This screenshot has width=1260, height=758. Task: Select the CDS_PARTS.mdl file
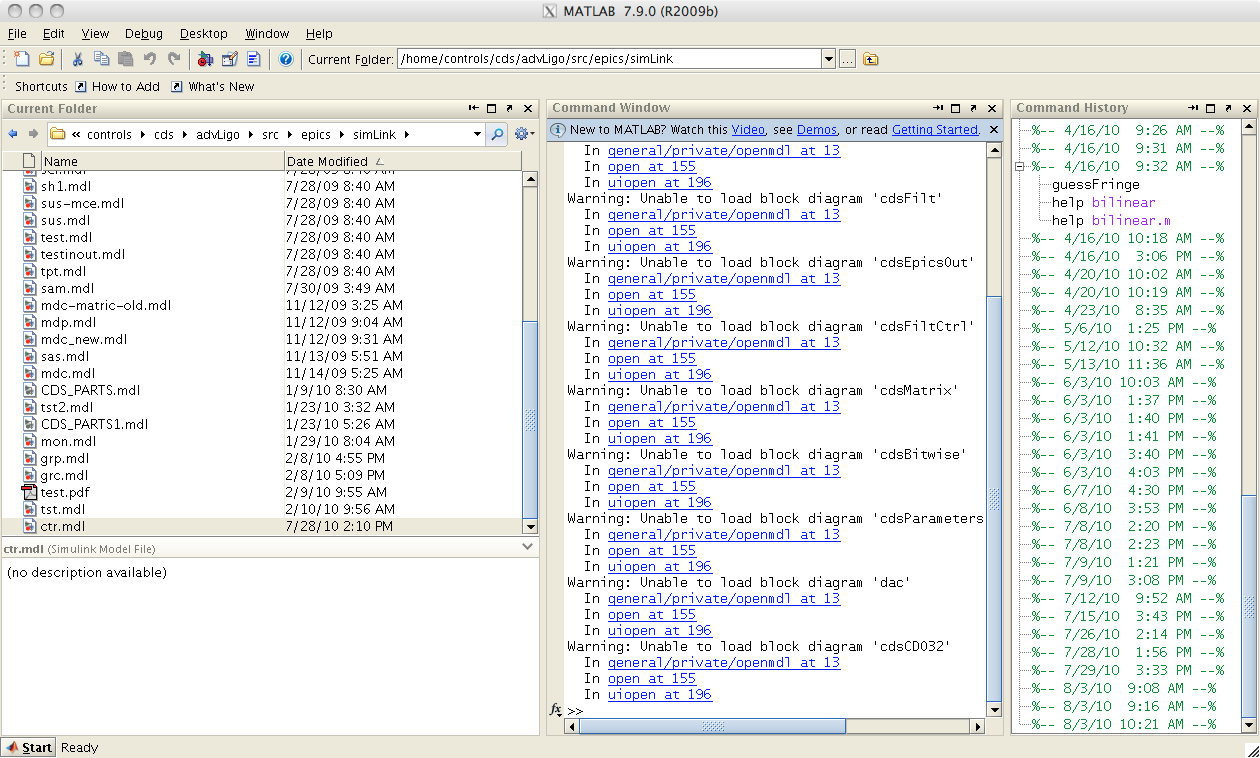pyautogui.click(x=90, y=390)
